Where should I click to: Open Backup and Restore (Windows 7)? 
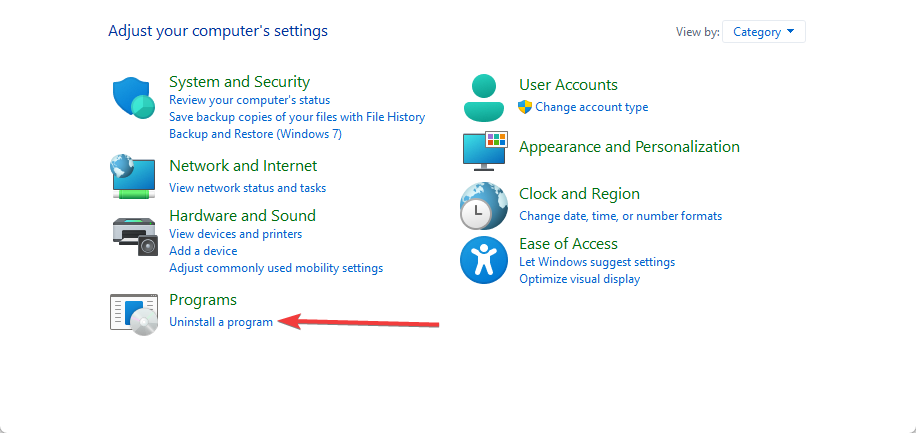[x=255, y=134]
